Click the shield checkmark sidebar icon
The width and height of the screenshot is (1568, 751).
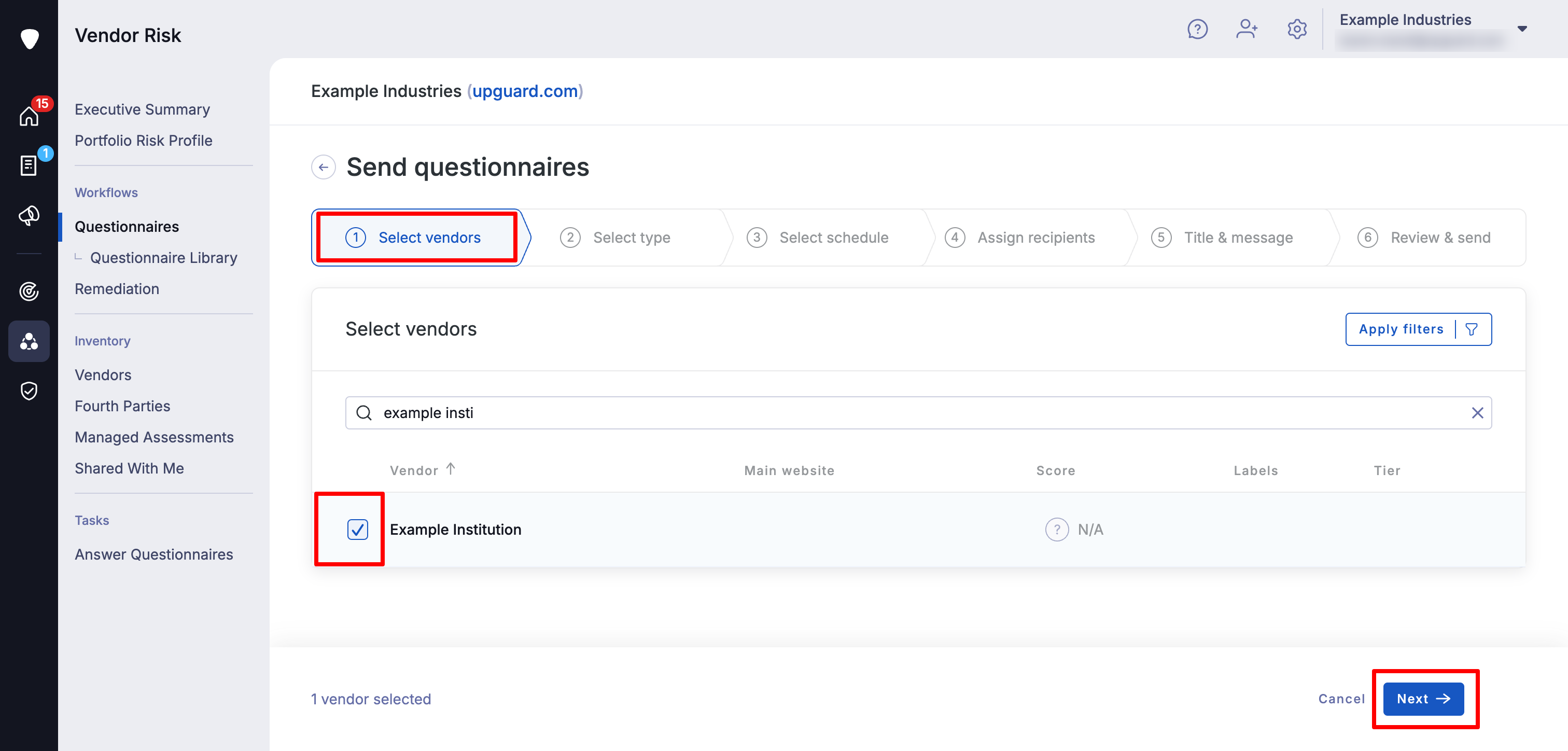click(x=29, y=391)
